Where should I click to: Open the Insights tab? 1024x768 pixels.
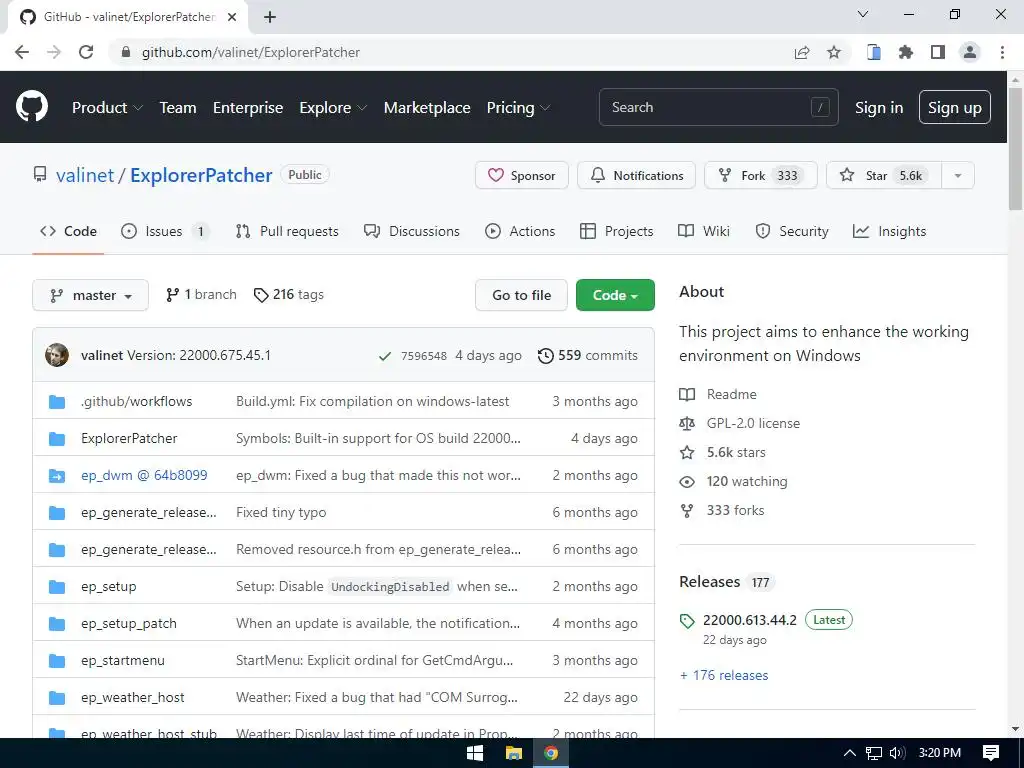point(889,231)
